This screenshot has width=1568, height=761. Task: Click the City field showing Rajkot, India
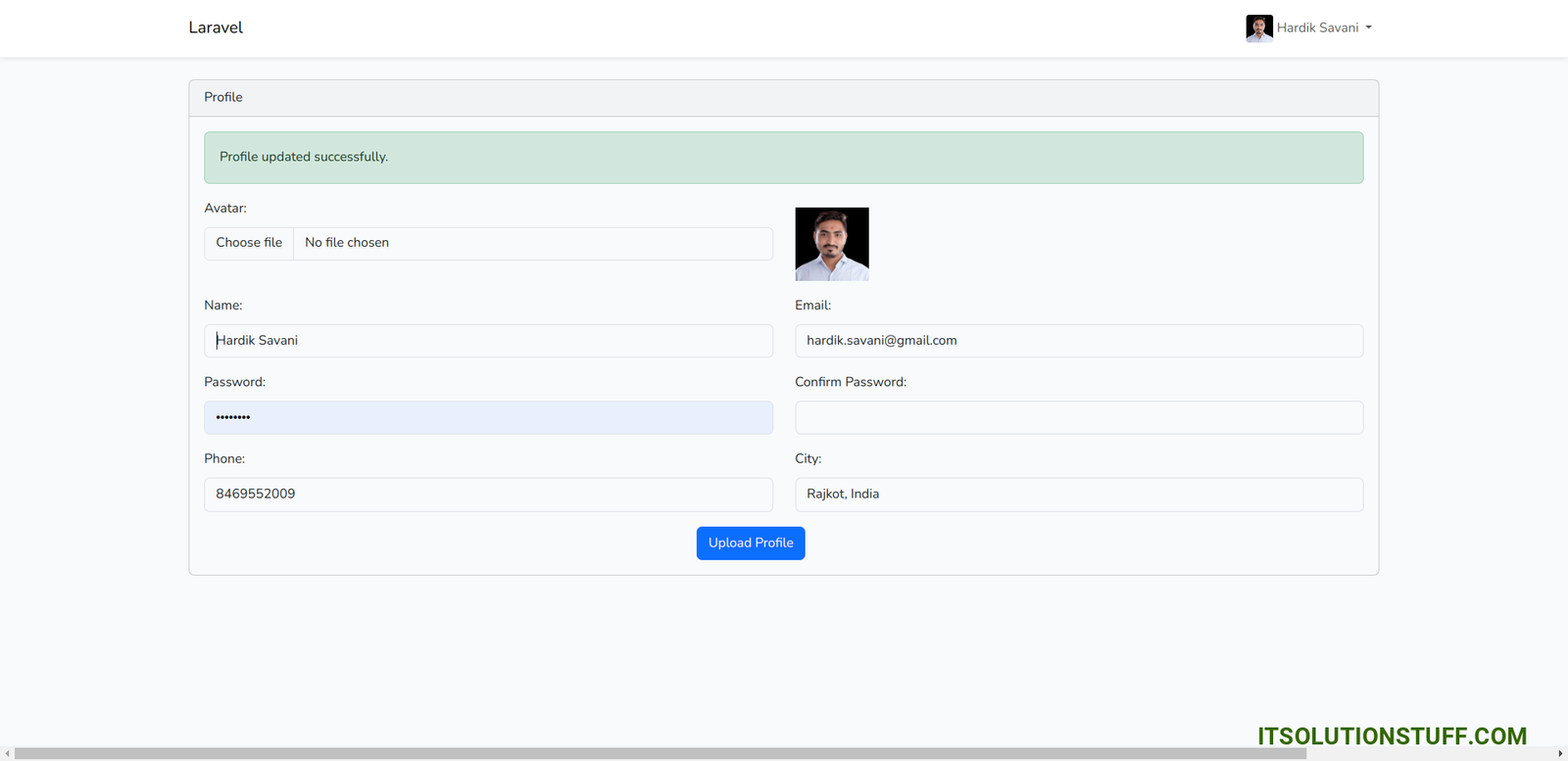[1078, 495]
